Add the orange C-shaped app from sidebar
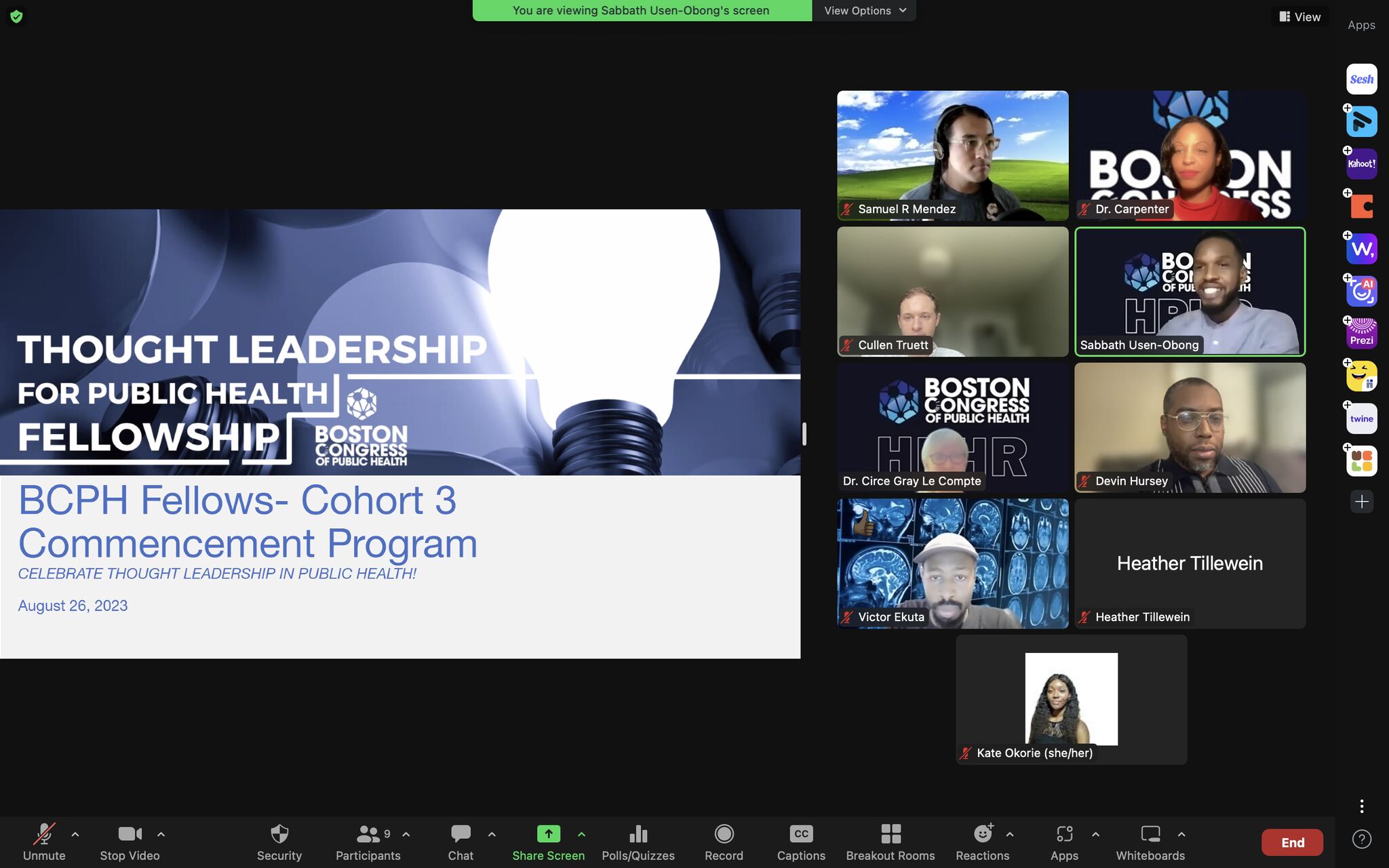 tap(1361, 206)
